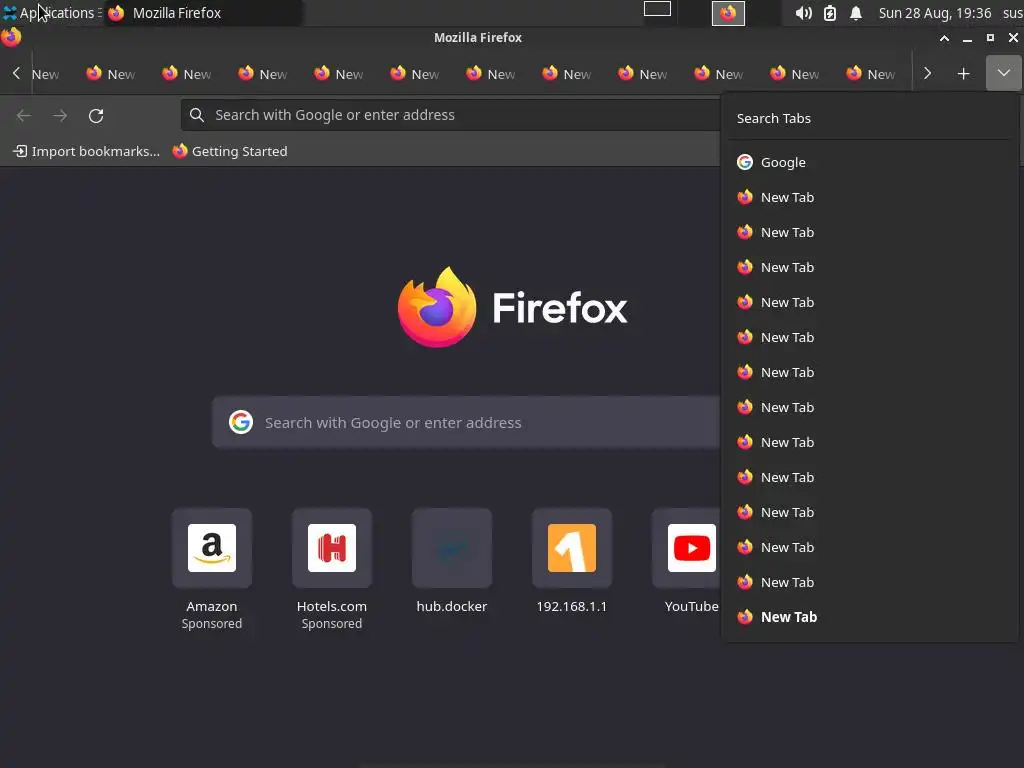Open a new tab with the plus button
The height and width of the screenshot is (768, 1024).
(963, 74)
